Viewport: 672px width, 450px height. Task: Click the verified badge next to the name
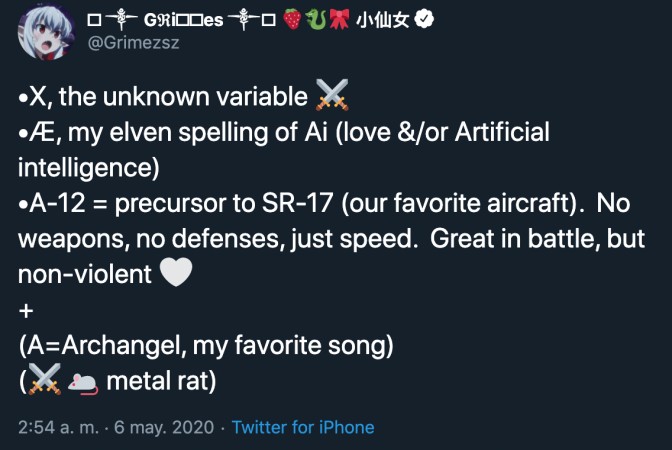[424, 20]
